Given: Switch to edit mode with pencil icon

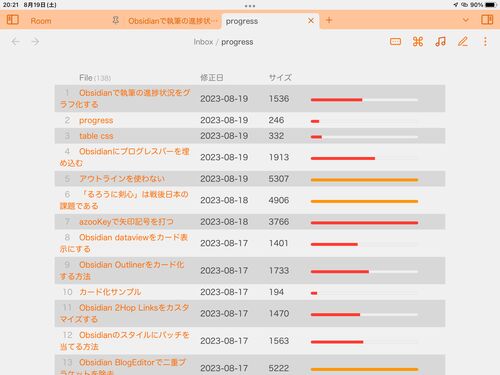Looking at the screenshot, I should [463, 42].
